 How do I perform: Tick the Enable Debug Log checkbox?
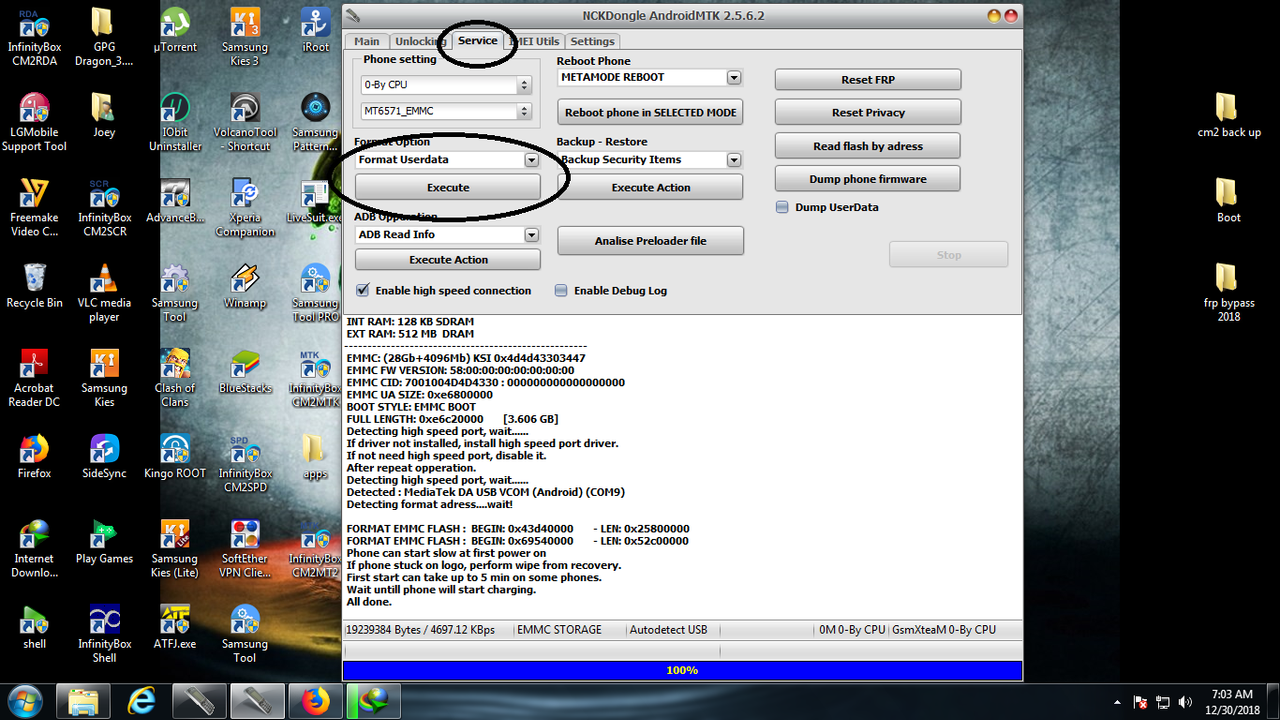[x=561, y=290]
